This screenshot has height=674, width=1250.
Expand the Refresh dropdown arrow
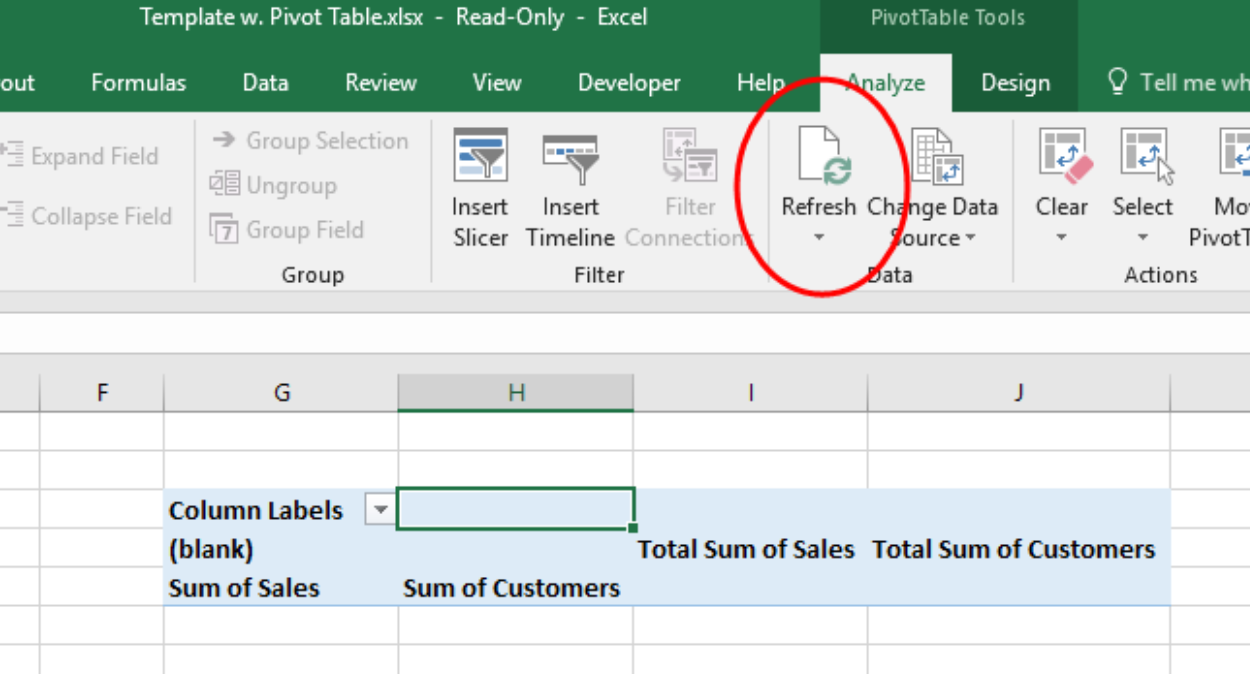[819, 238]
